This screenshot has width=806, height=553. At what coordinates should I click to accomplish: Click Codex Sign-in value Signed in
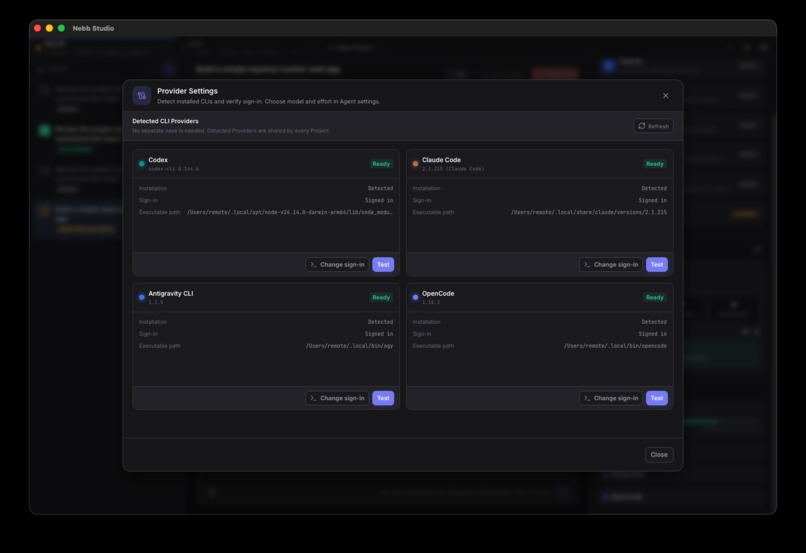click(379, 200)
